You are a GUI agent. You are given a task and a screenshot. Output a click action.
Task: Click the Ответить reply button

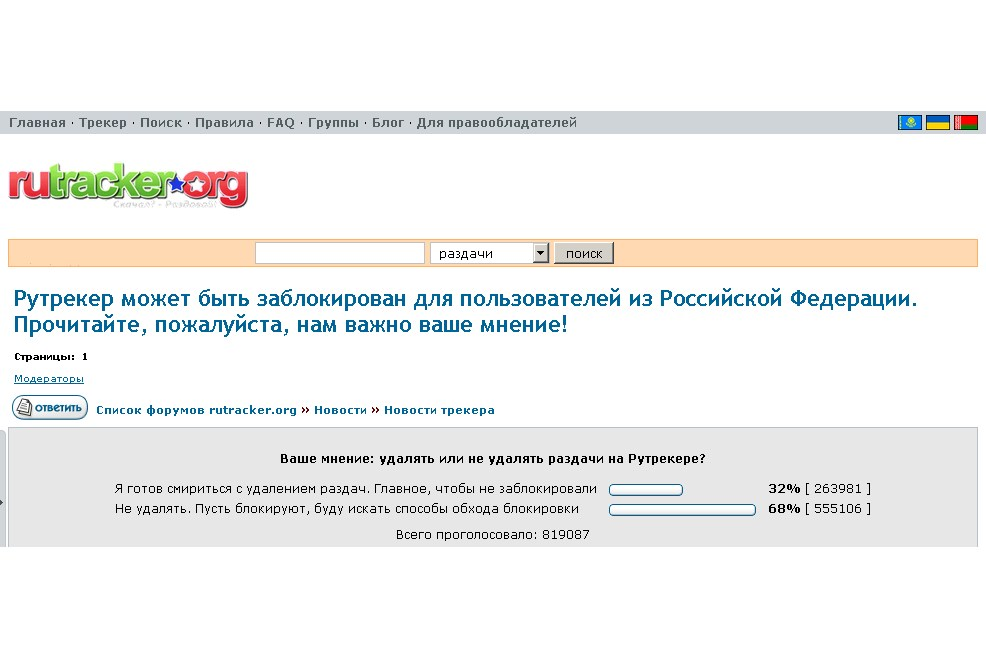tap(50, 407)
